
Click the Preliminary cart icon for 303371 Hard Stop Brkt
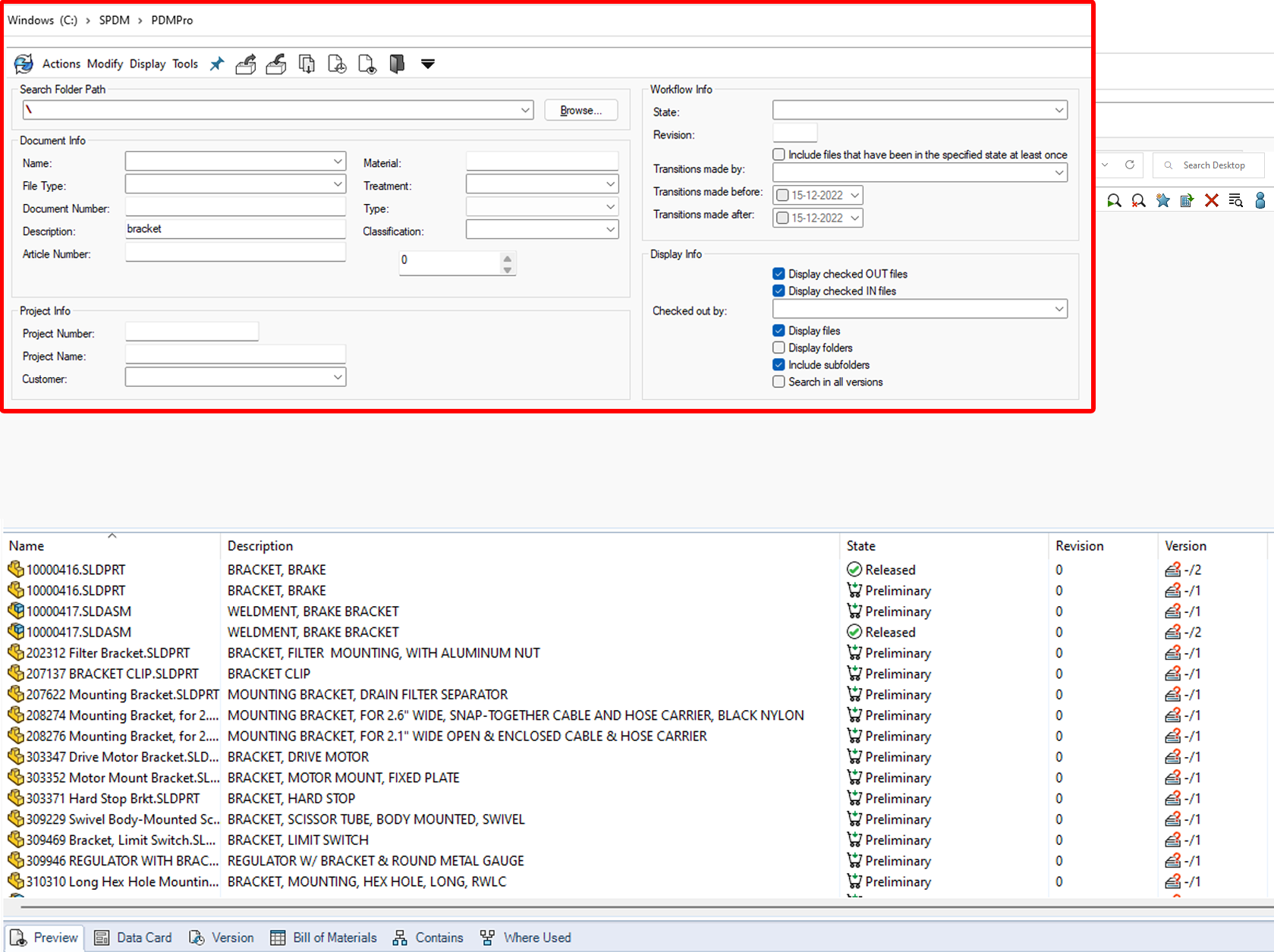854,798
